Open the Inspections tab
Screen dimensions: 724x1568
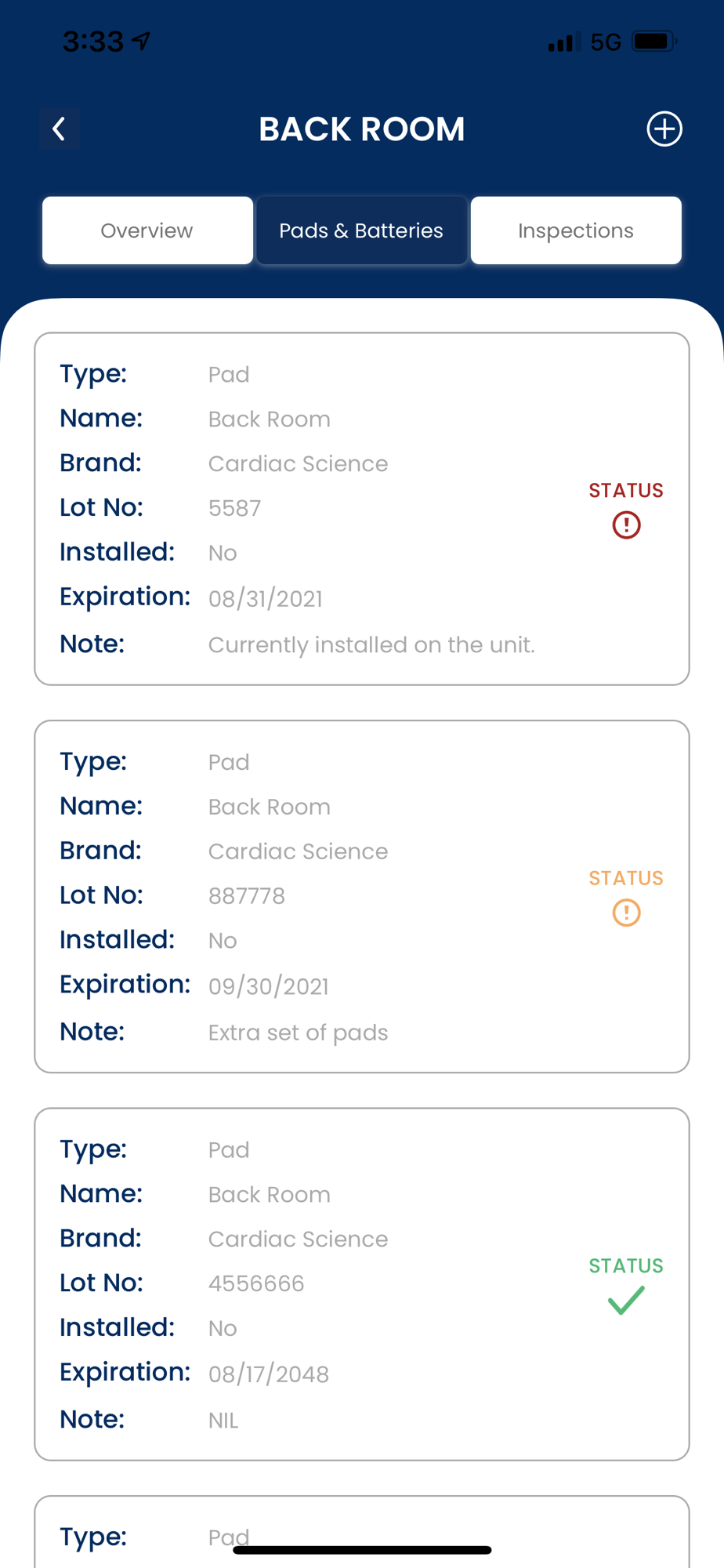[576, 230]
